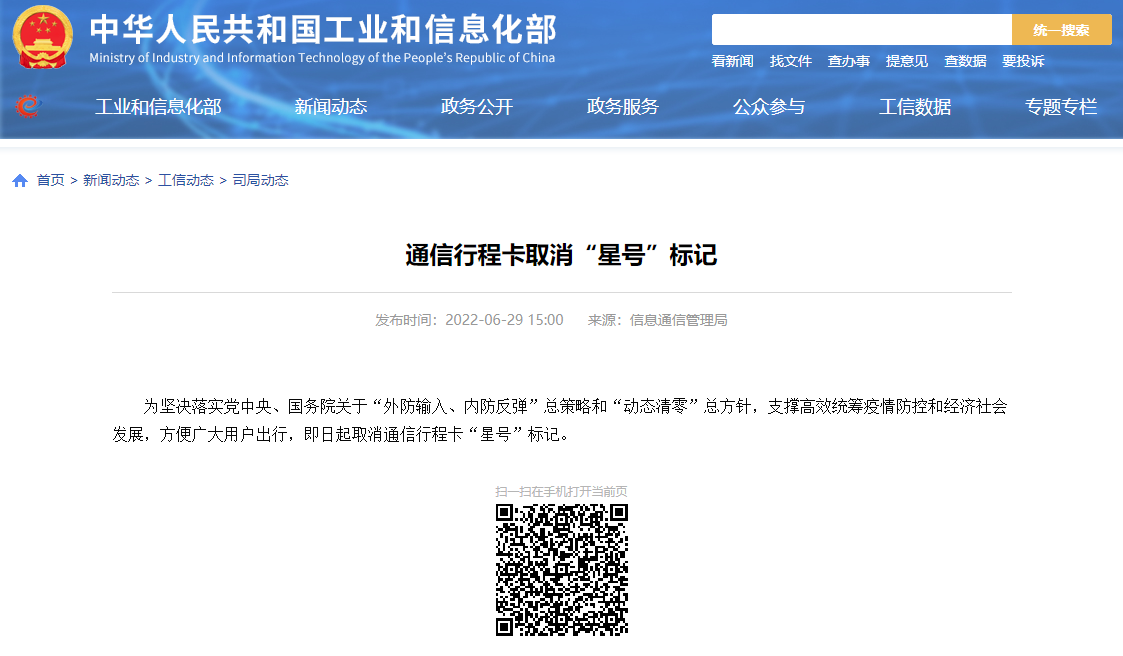Open the 专题专栏 navigation item
This screenshot has height=656, width=1123.
(1061, 107)
